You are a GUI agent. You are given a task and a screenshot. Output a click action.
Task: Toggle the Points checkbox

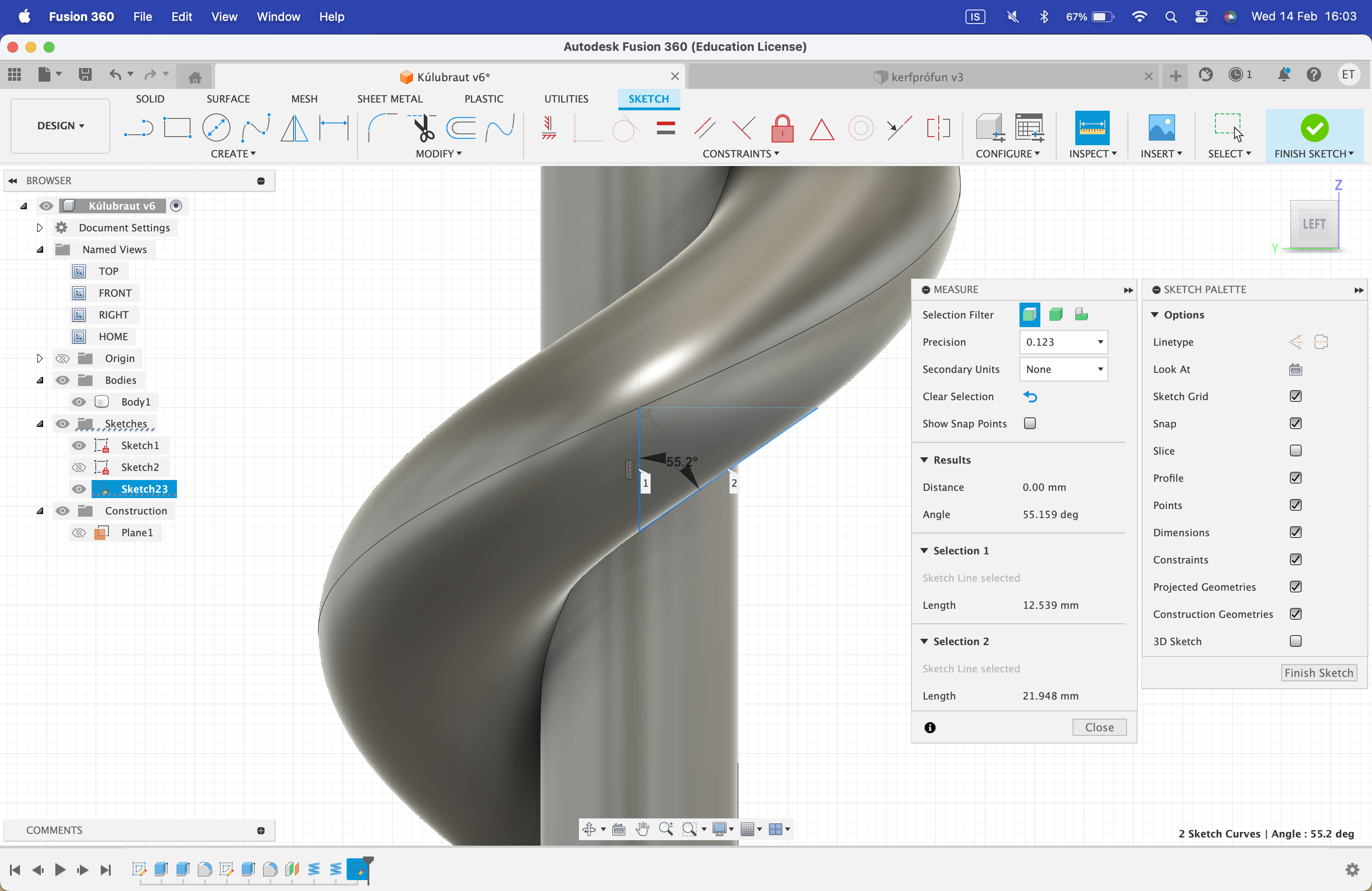1295,505
